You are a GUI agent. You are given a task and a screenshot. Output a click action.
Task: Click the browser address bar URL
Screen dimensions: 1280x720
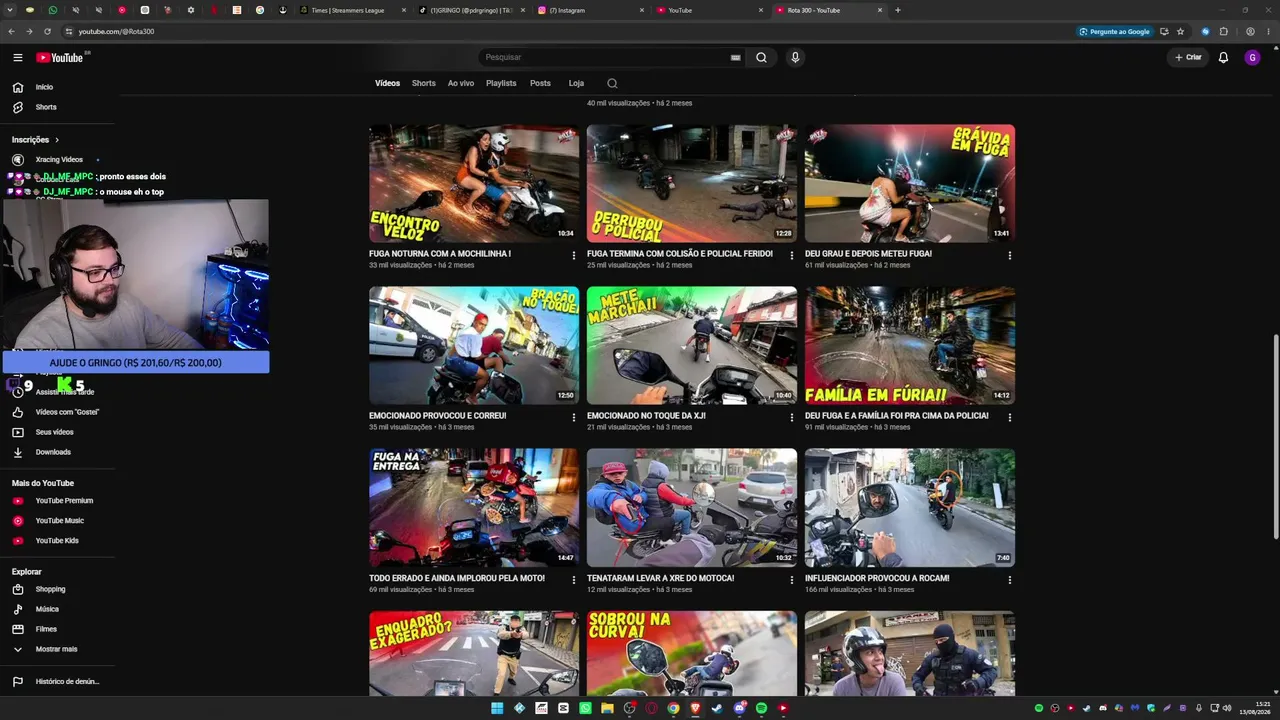pos(117,31)
